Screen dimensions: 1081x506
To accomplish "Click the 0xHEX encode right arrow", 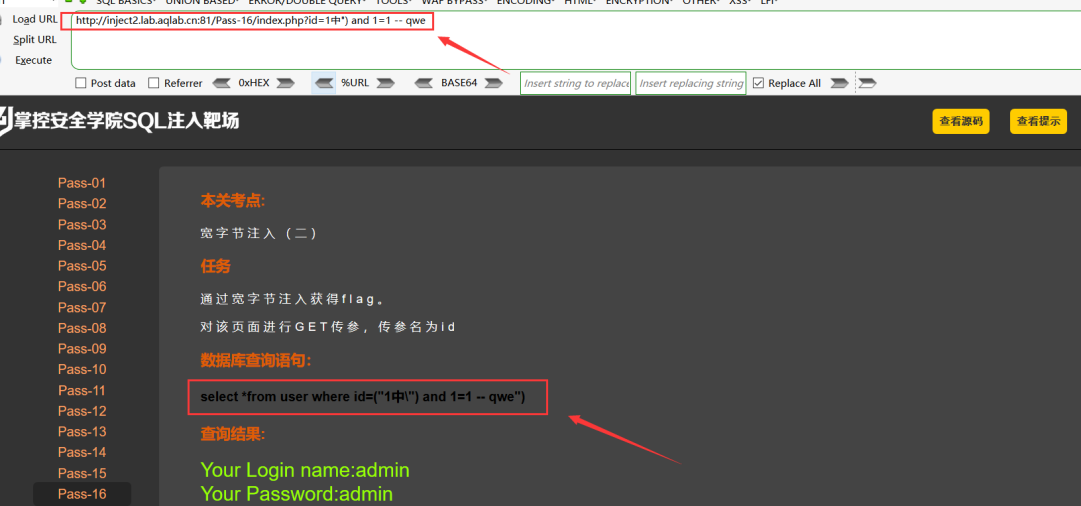I will tap(285, 83).
